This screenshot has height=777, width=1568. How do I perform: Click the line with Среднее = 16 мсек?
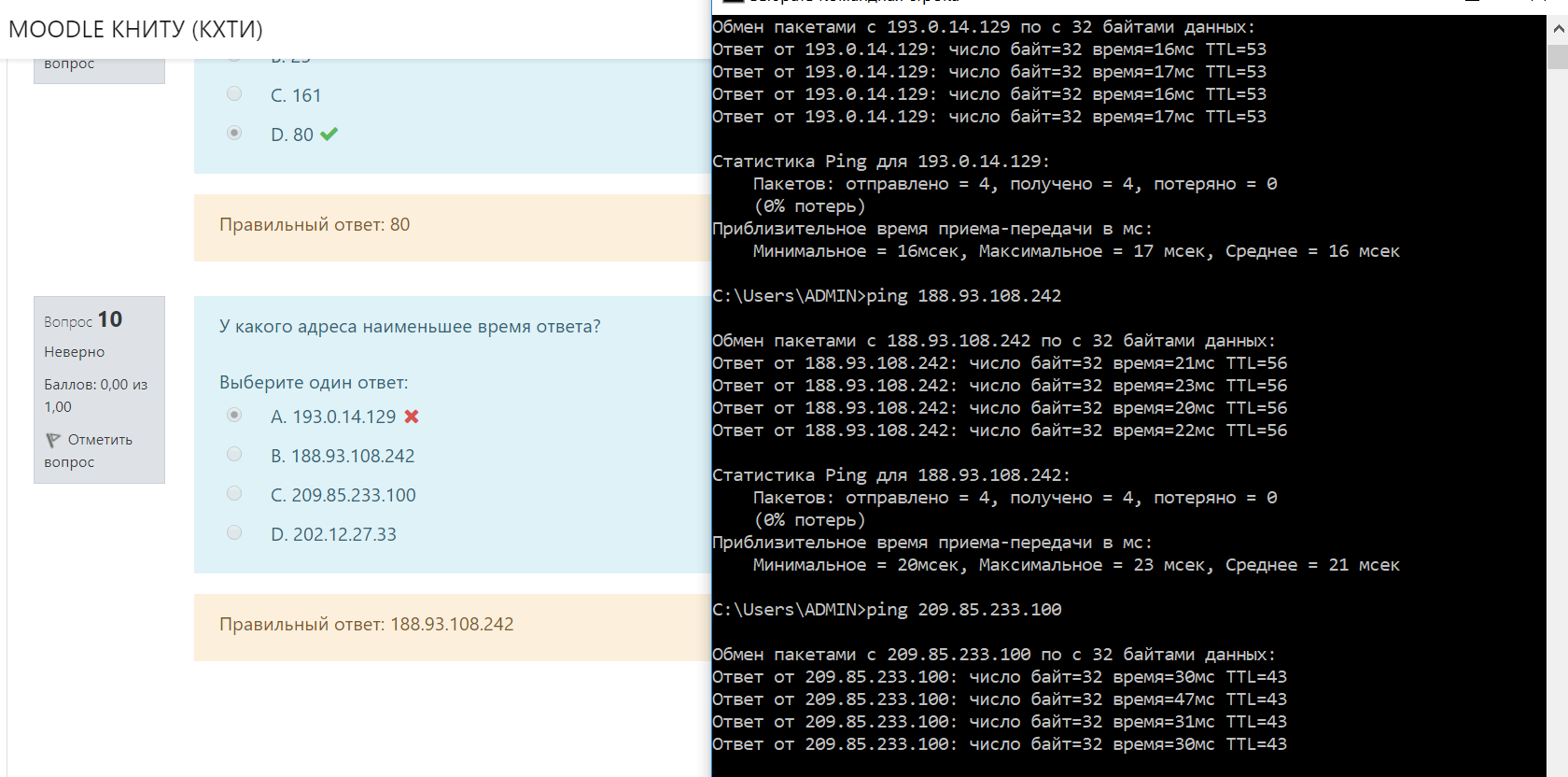pos(1076,251)
